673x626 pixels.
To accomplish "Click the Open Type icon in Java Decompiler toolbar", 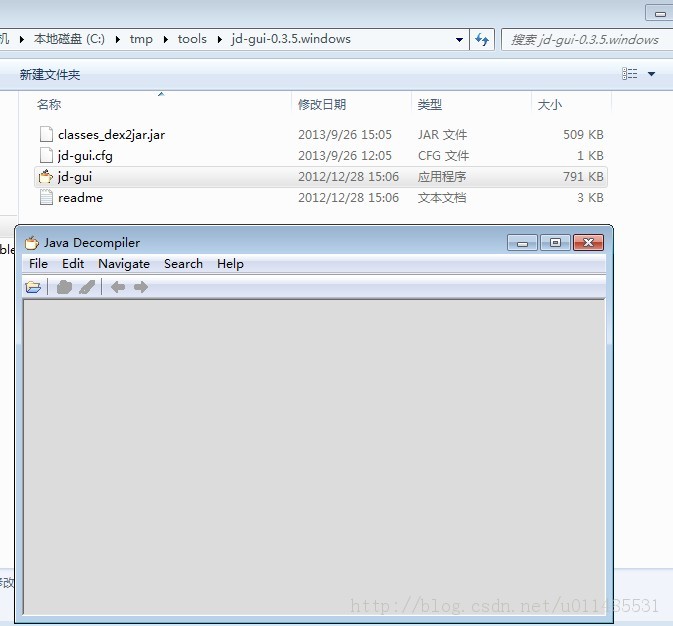I will (64, 287).
